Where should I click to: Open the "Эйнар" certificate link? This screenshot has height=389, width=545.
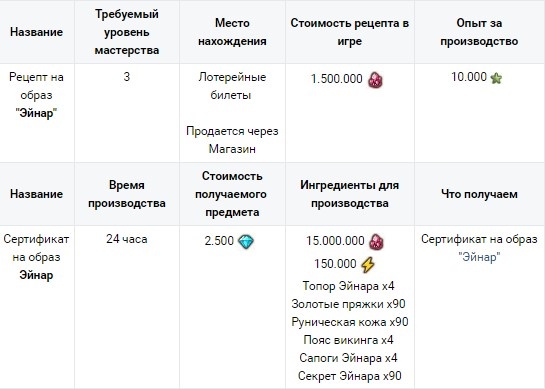479,257
